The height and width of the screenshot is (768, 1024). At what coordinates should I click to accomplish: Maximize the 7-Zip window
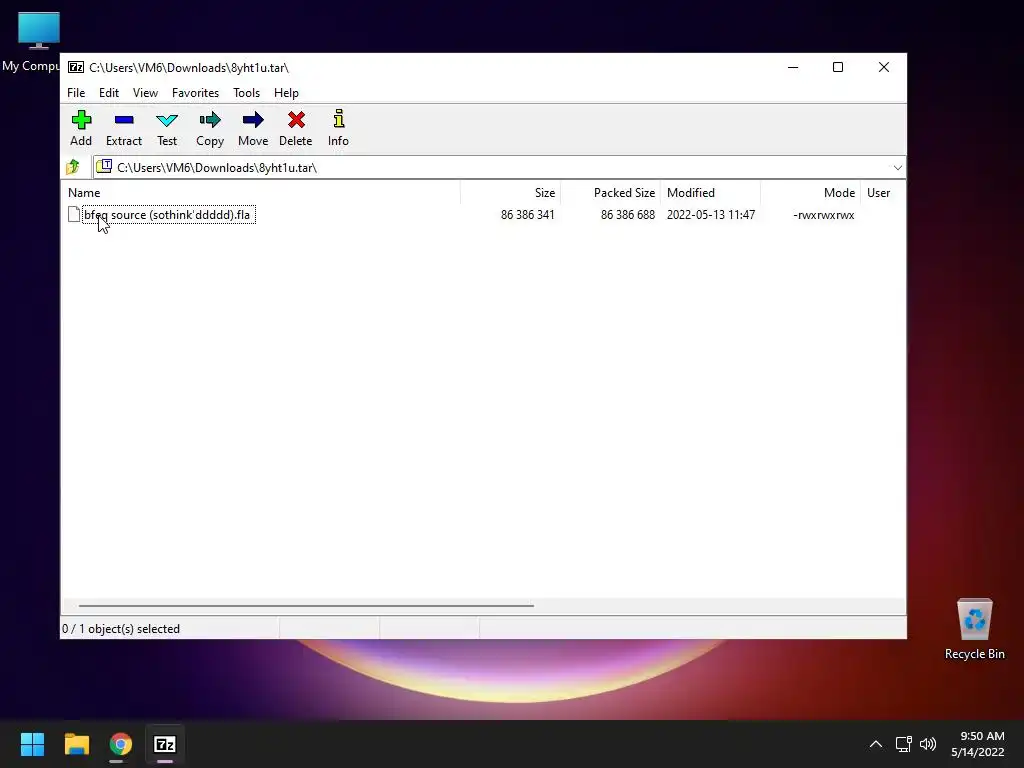[838, 67]
